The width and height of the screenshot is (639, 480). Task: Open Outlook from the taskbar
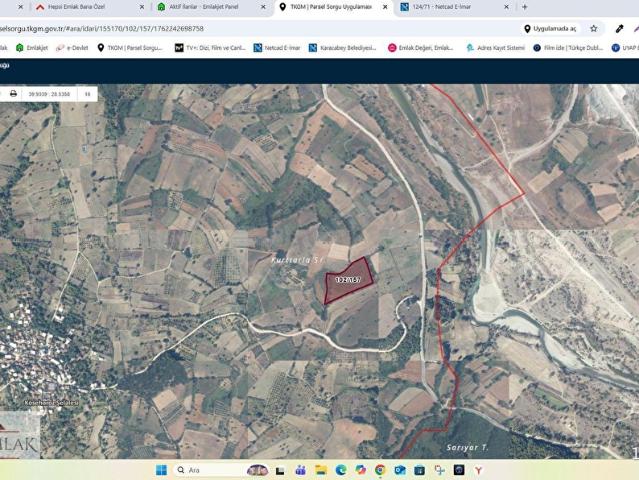coord(399,470)
